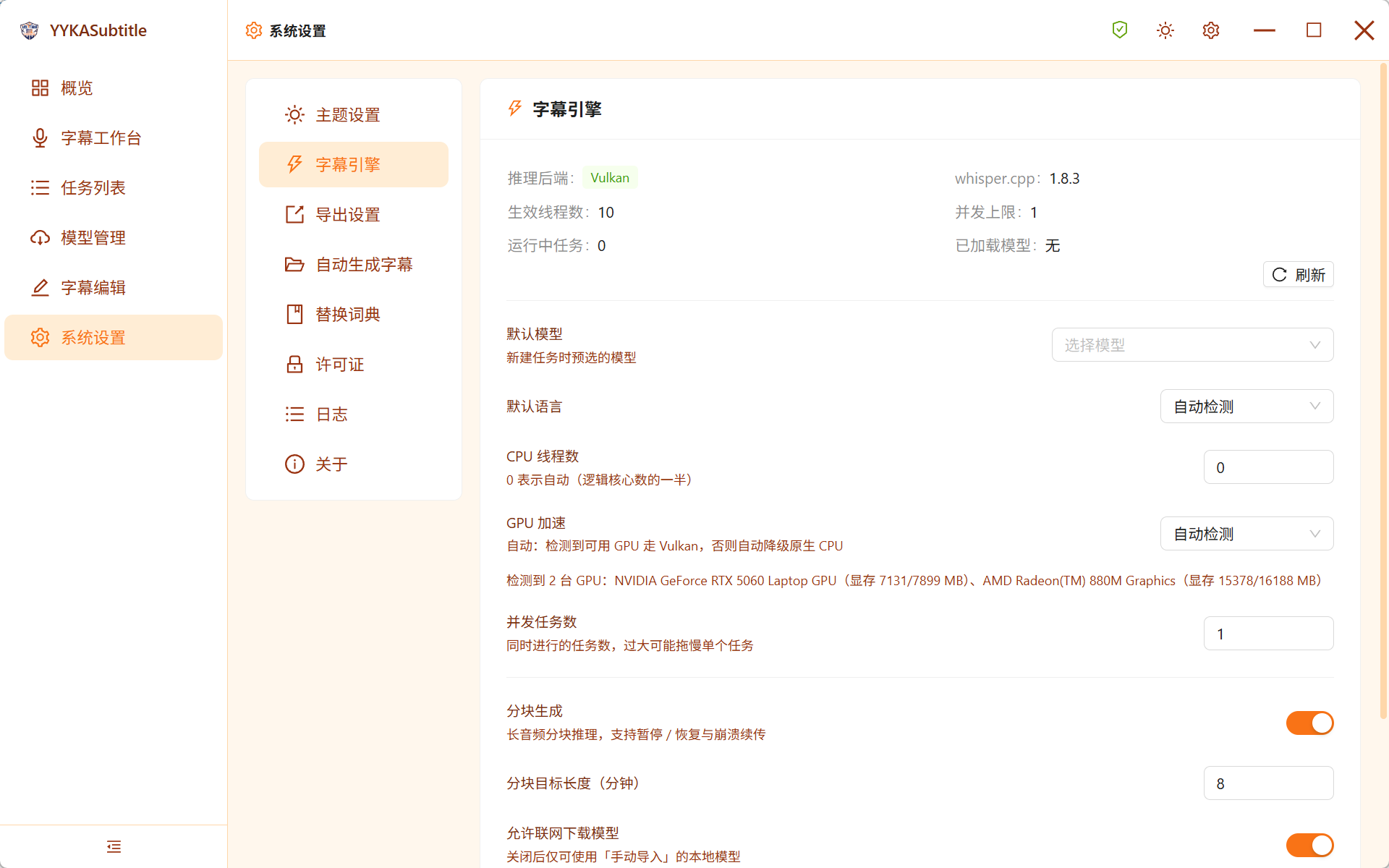Click the 刷新 refresh button

click(x=1299, y=275)
